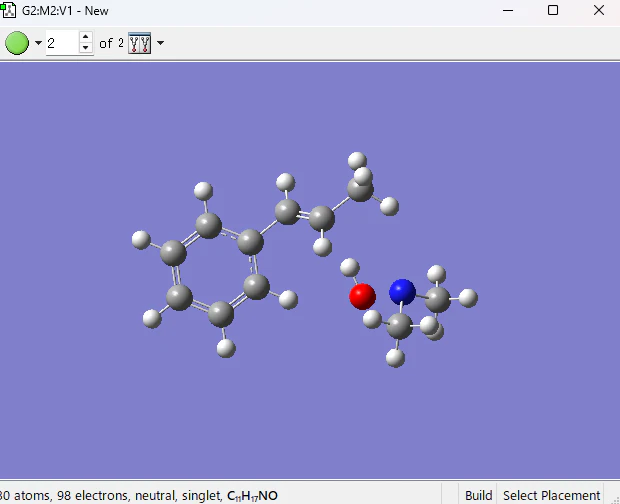The height and width of the screenshot is (504, 620).
Task: Click the frame number field showing 2
Action: click(x=62, y=43)
